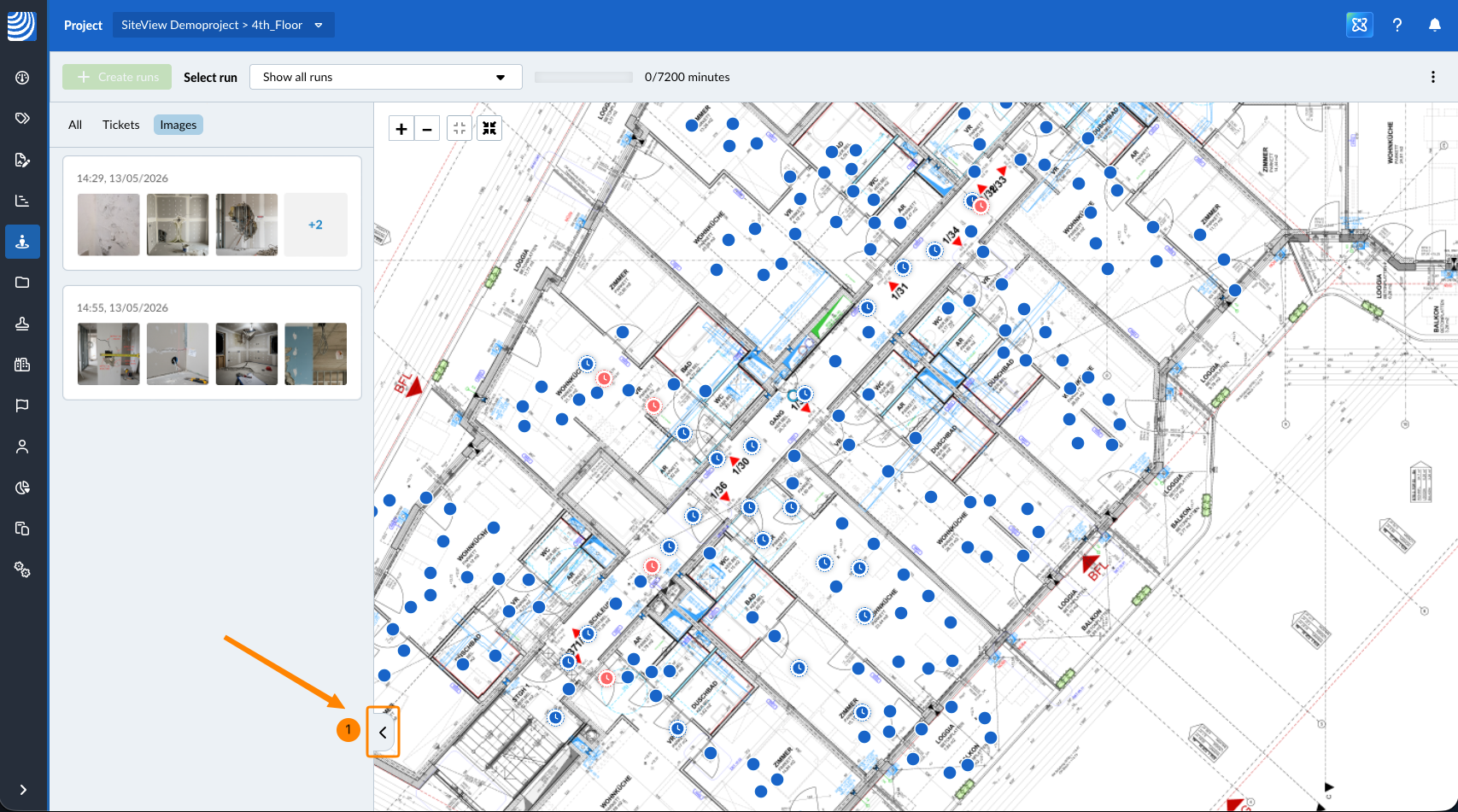1458x812 pixels.
Task: Click the Create runs button
Action: tap(117, 77)
